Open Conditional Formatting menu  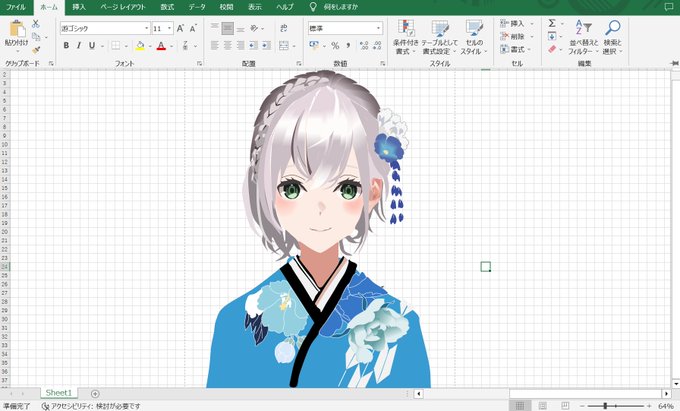(x=406, y=37)
